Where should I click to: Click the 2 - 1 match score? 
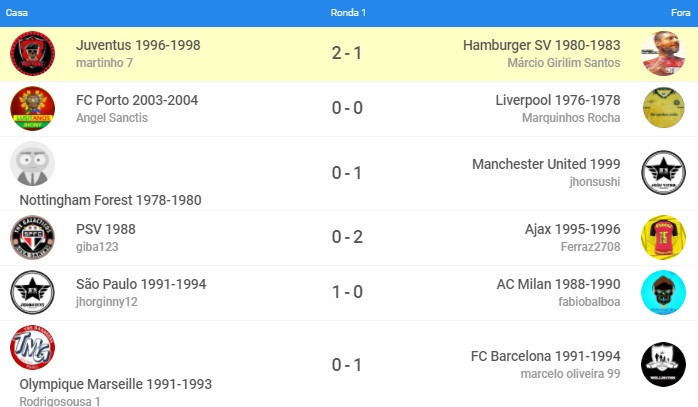(x=347, y=53)
